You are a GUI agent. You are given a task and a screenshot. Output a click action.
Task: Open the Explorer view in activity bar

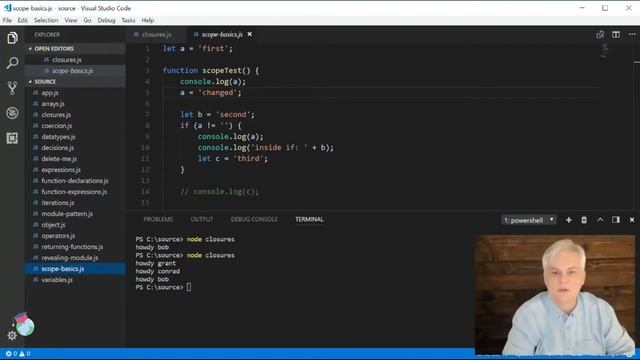point(12,38)
